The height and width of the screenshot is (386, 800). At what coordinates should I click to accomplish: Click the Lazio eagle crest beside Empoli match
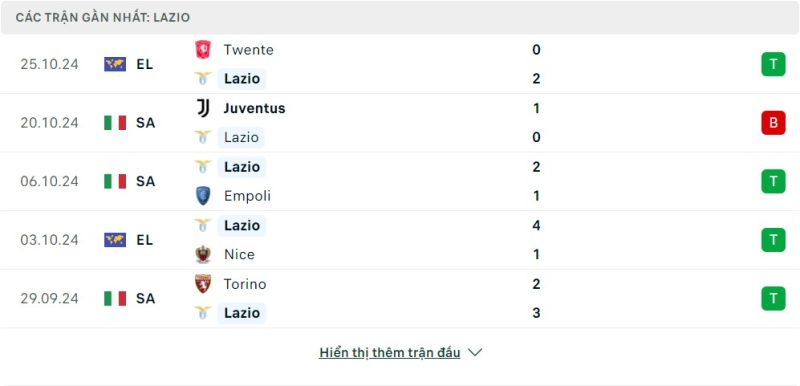click(x=203, y=167)
